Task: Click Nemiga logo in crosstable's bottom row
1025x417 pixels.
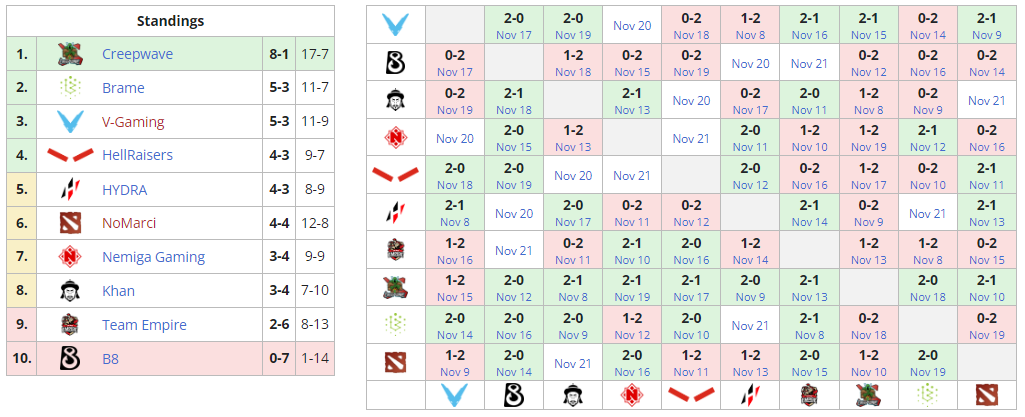Action: point(632,394)
